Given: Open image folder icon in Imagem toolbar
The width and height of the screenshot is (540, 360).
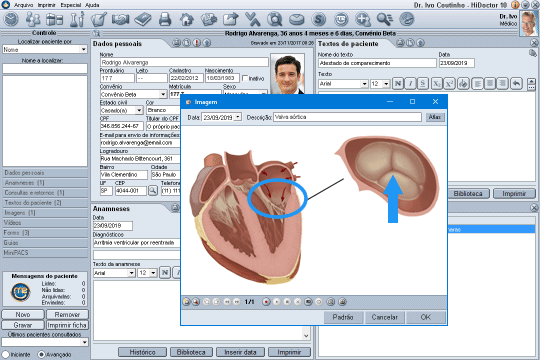Looking at the screenshot, I should pos(186,302).
